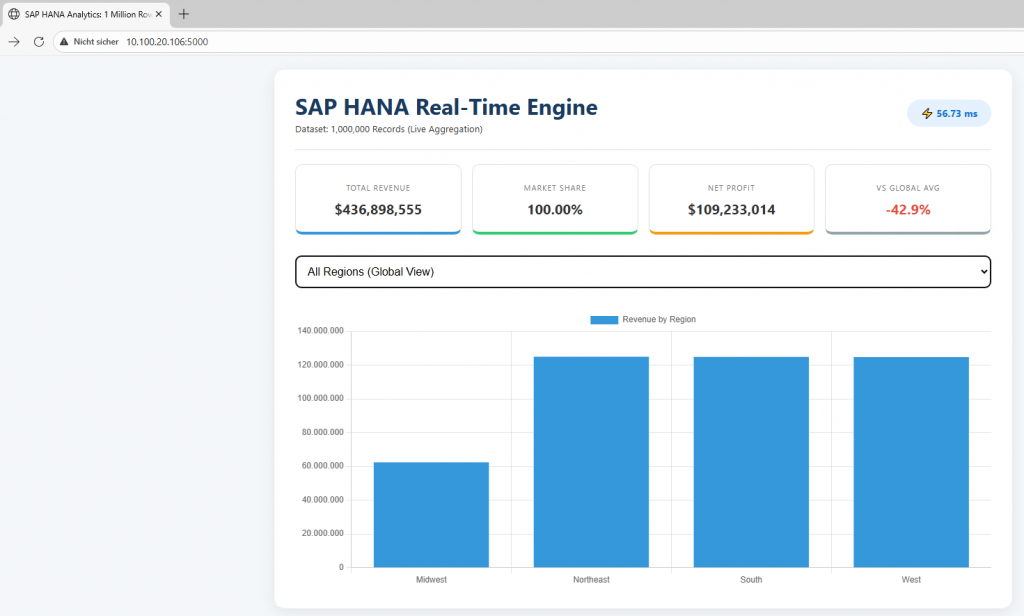1024x616 pixels.
Task: Open the 'All Regions (Global View)' dropdown
Action: tap(642, 272)
